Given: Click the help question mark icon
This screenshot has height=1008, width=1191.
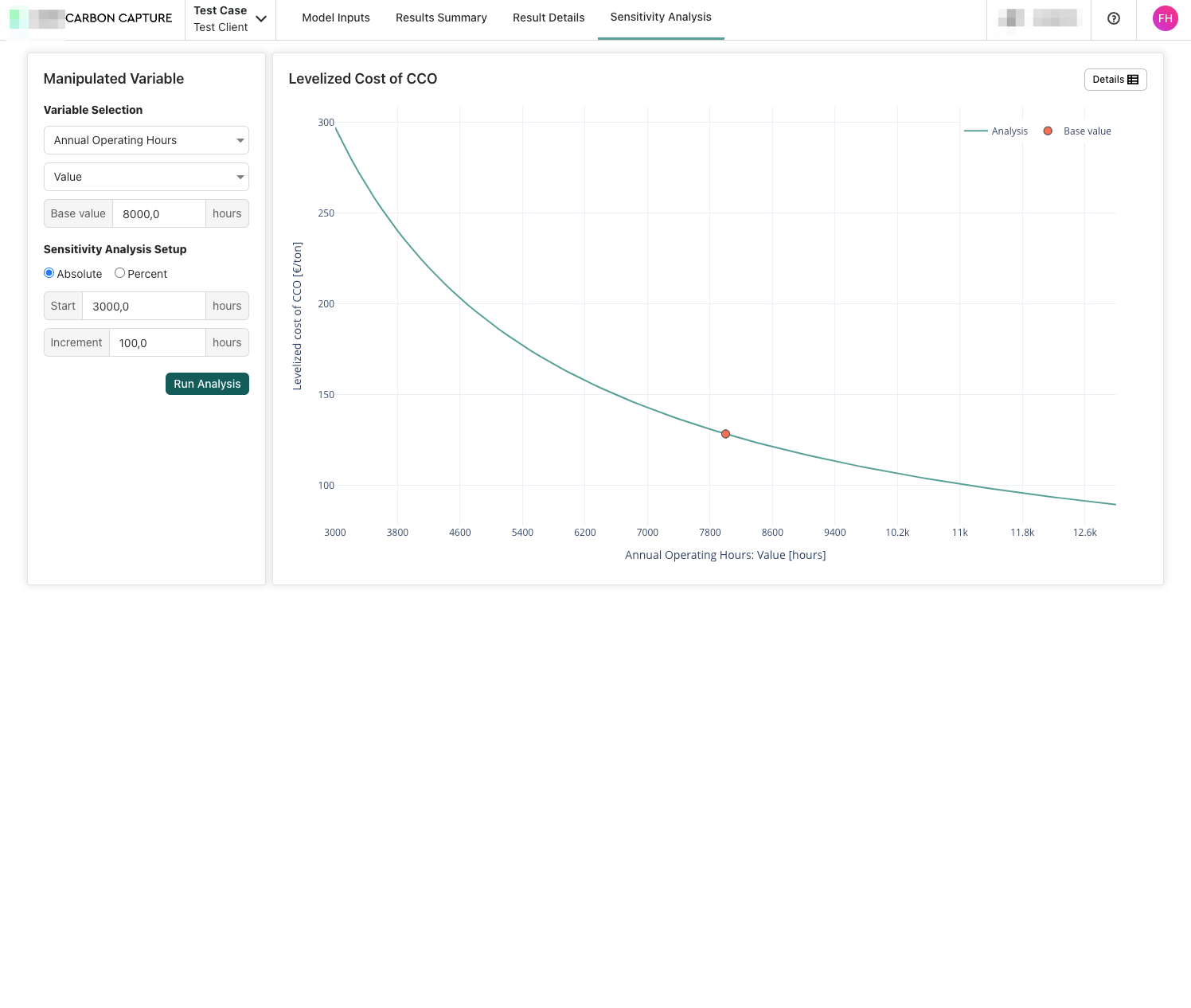Looking at the screenshot, I should [1113, 18].
